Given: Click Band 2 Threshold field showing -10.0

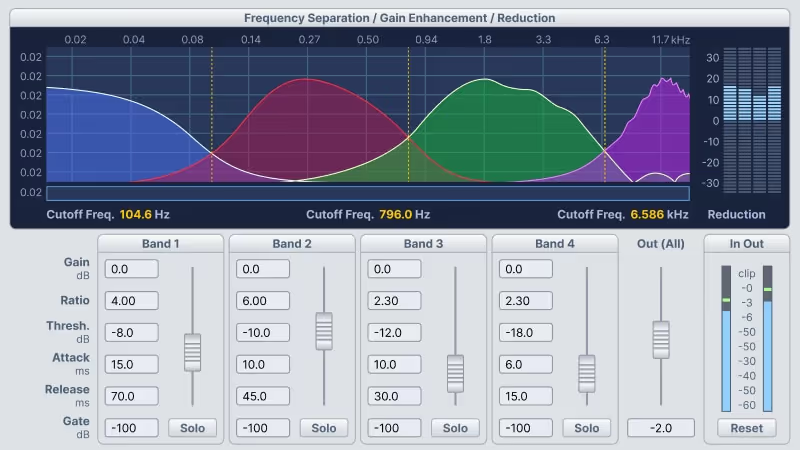Looking at the screenshot, I should [x=263, y=332].
